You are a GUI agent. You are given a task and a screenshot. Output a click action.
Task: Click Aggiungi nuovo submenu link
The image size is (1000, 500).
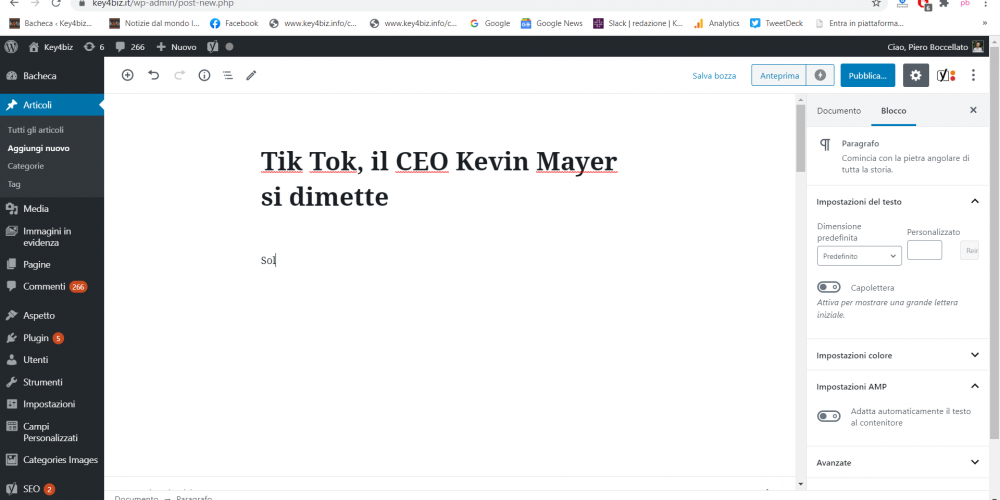[38, 148]
